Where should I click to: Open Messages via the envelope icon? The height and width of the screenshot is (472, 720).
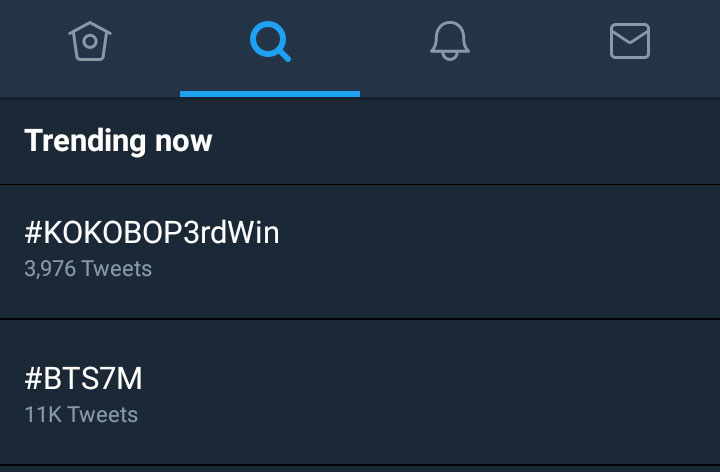tap(630, 41)
